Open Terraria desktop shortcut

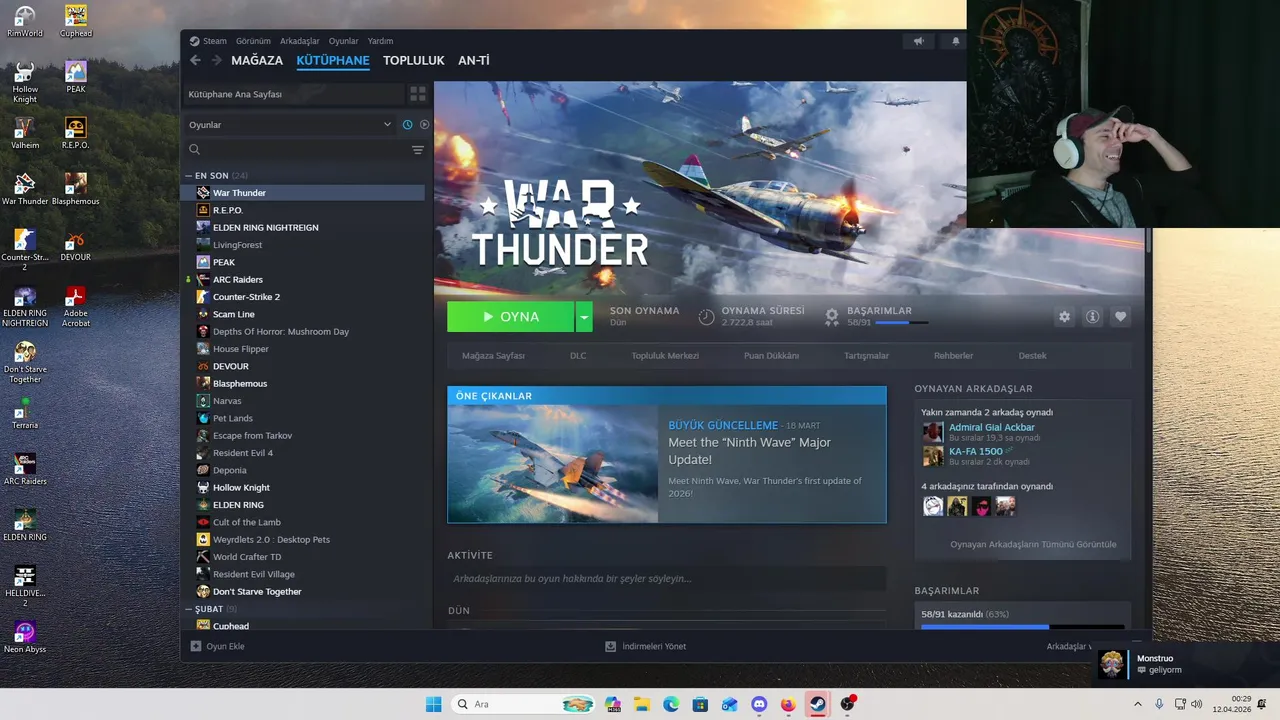(x=25, y=413)
